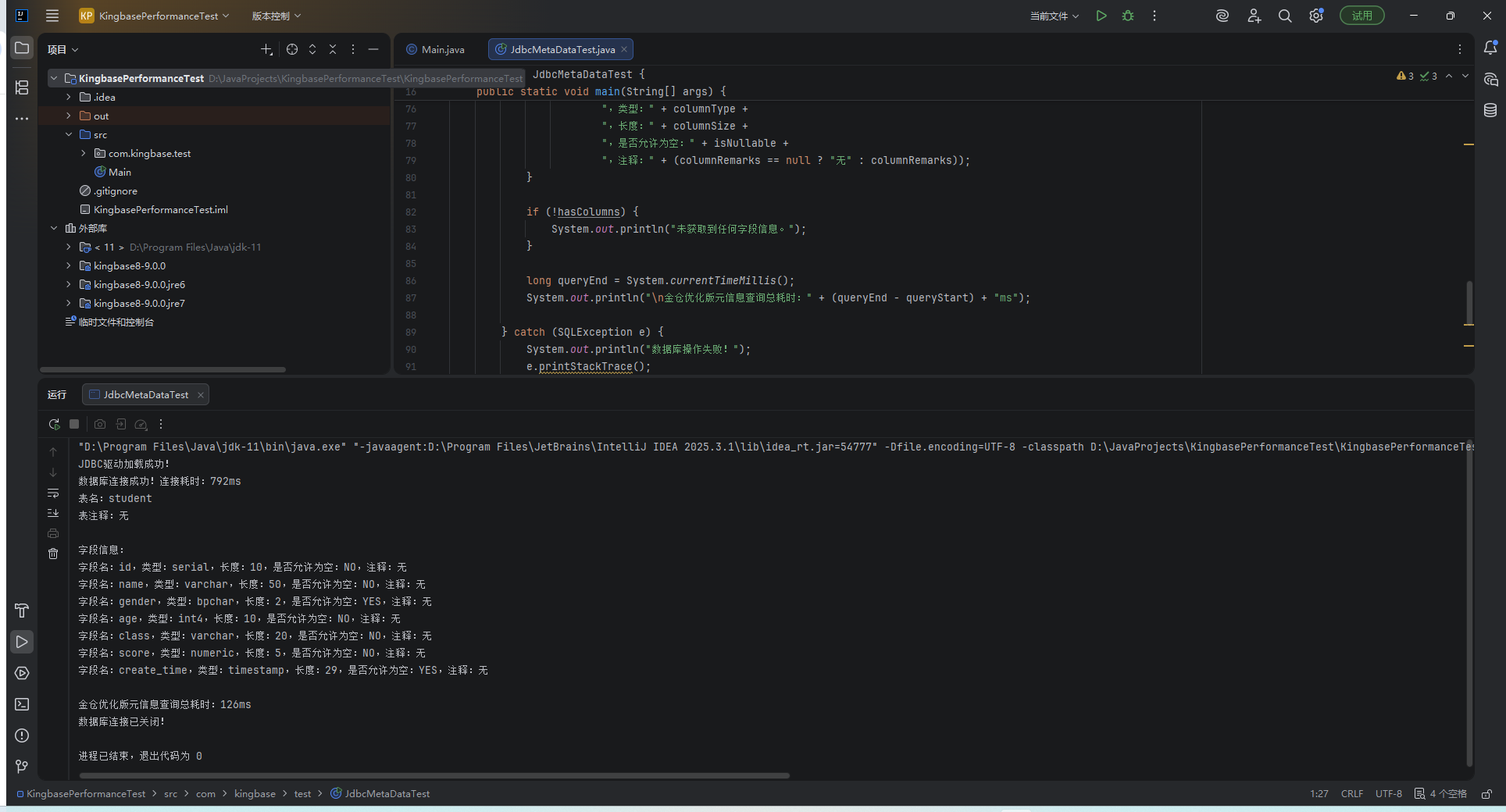The width and height of the screenshot is (1506, 812).
Task: Click the console horizontal scrollbar
Action: click(434, 775)
